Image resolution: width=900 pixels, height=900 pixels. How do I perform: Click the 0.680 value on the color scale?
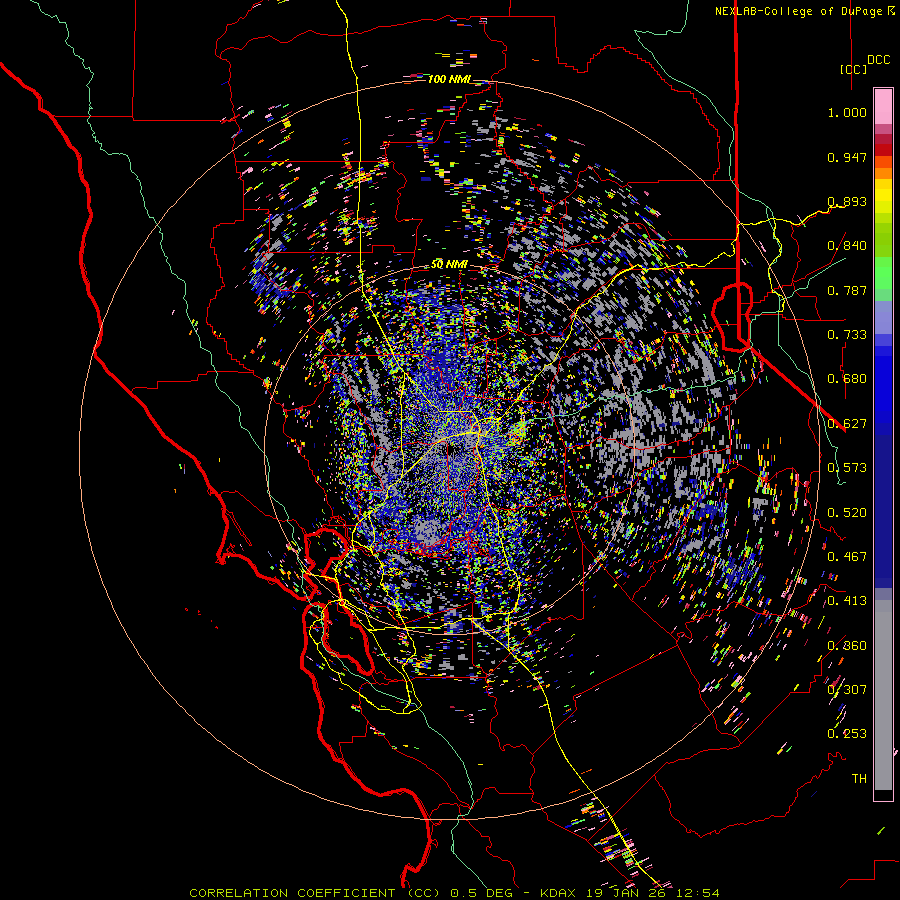tap(847, 379)
